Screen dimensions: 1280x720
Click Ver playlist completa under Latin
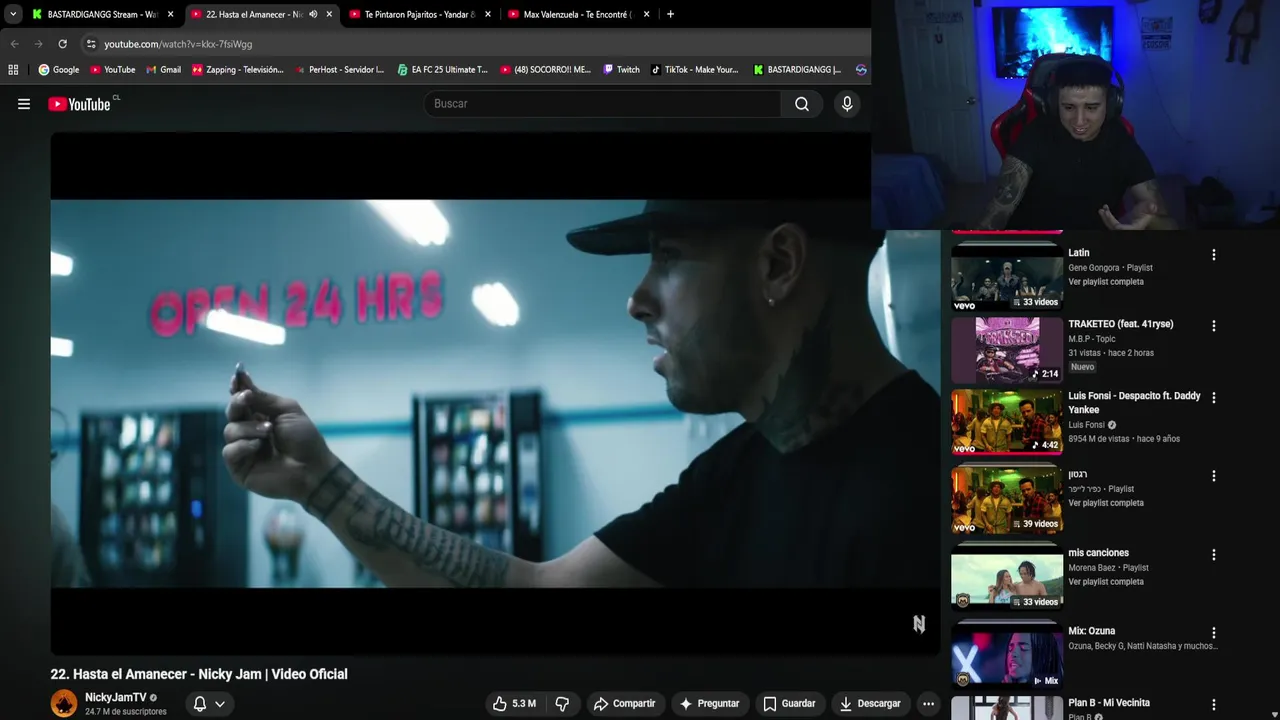1106,282
